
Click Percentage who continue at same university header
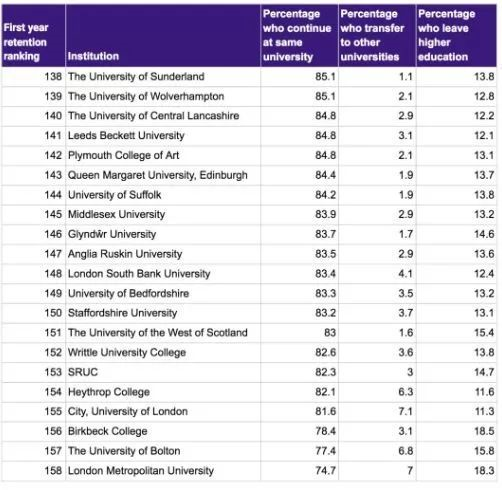coord(299,36)
